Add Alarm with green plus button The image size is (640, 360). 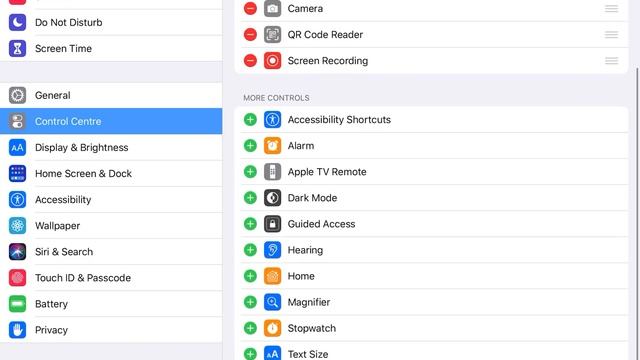click(250, 146)
